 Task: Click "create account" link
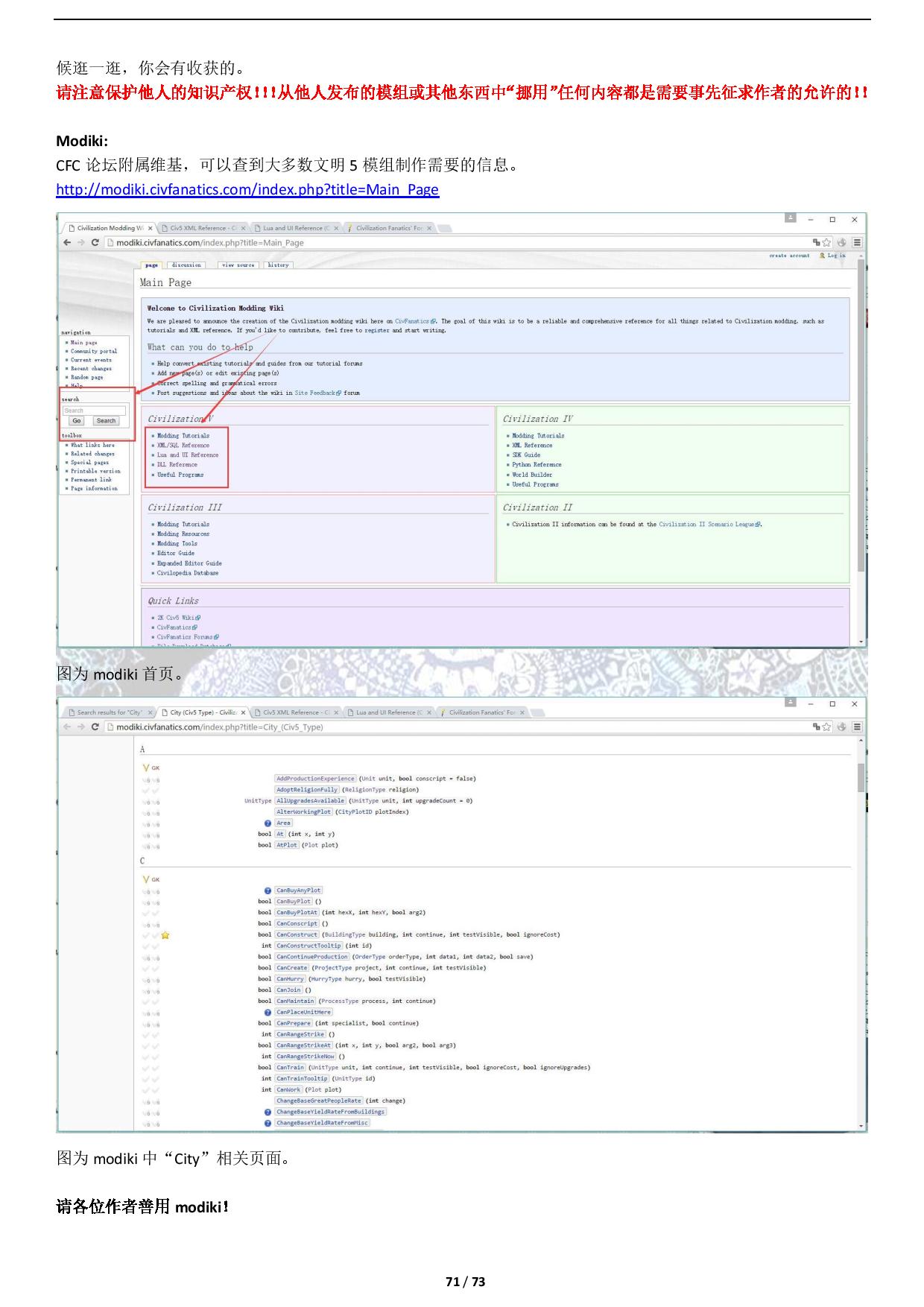(x=789, y=256)
